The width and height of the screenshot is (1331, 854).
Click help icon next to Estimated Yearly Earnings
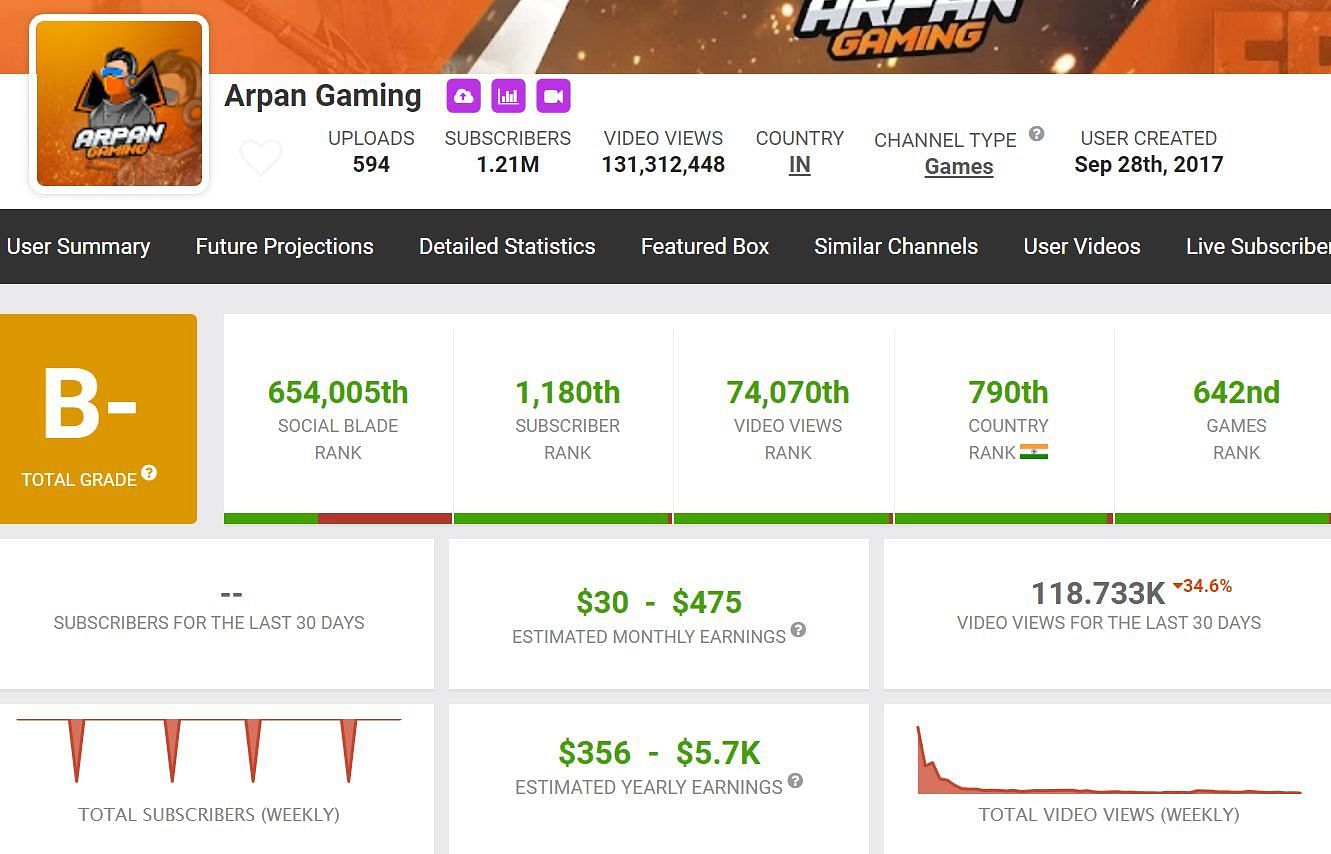tap(795, 780)
